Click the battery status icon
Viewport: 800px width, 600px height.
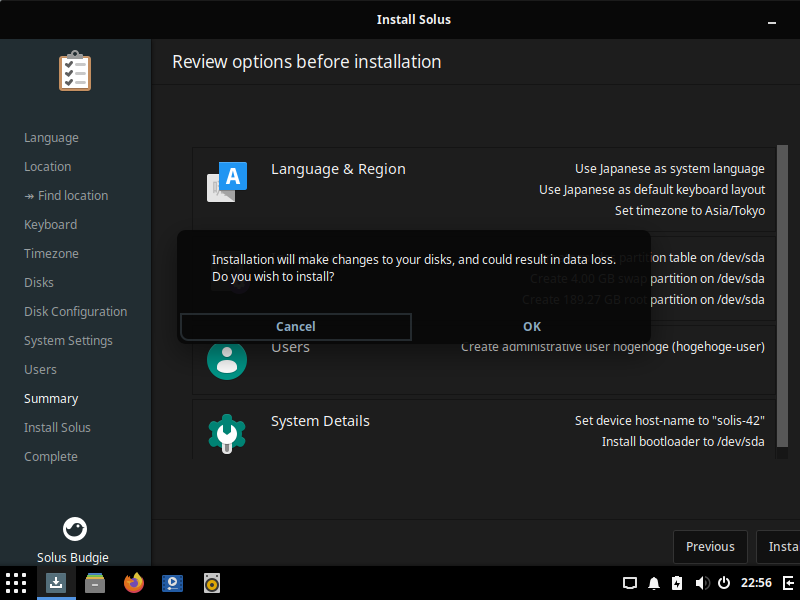click(x=677, y=583)
